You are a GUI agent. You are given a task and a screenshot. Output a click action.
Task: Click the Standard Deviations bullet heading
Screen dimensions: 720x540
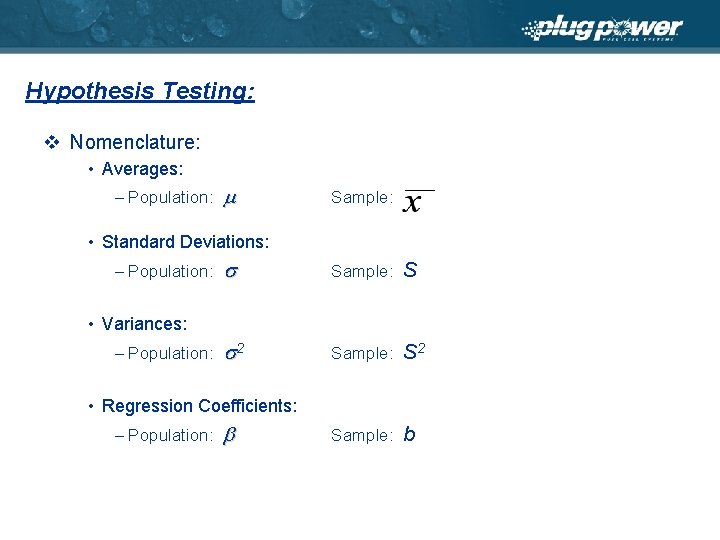pyautogui.click(x=186, y=242)
